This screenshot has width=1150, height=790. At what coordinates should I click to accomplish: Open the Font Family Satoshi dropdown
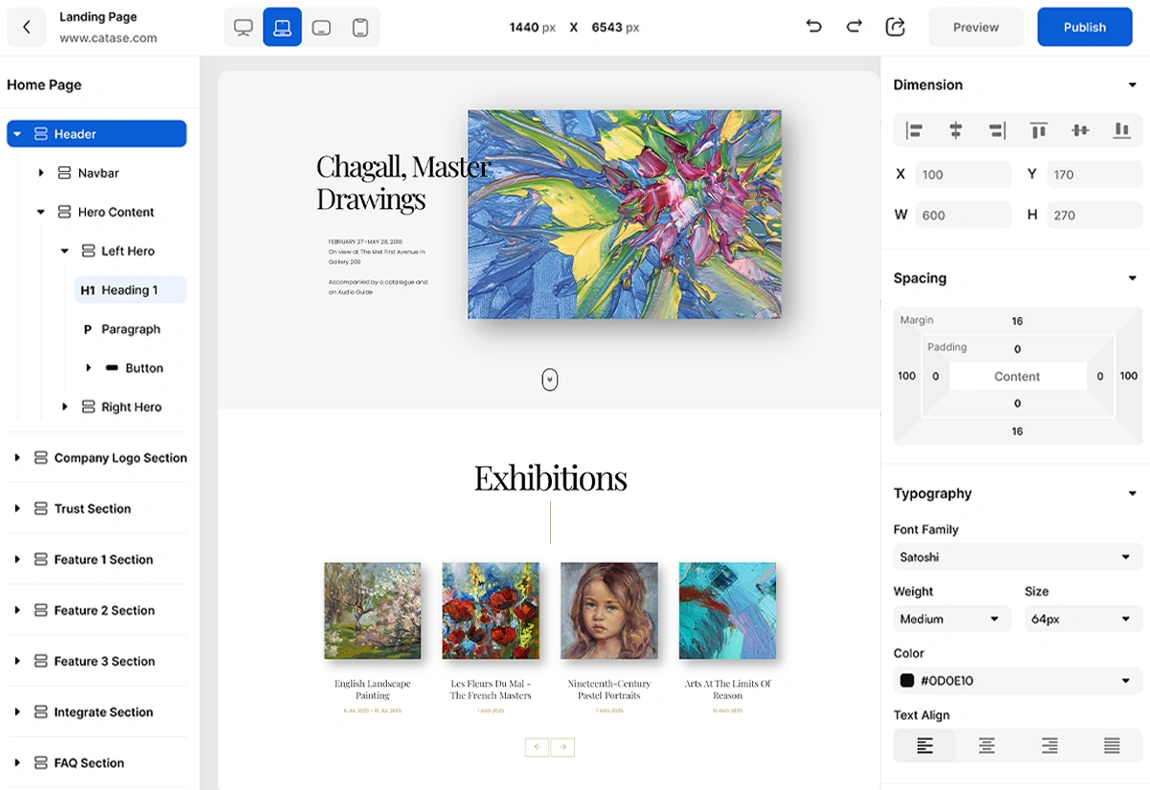[x=1017, y=557]
